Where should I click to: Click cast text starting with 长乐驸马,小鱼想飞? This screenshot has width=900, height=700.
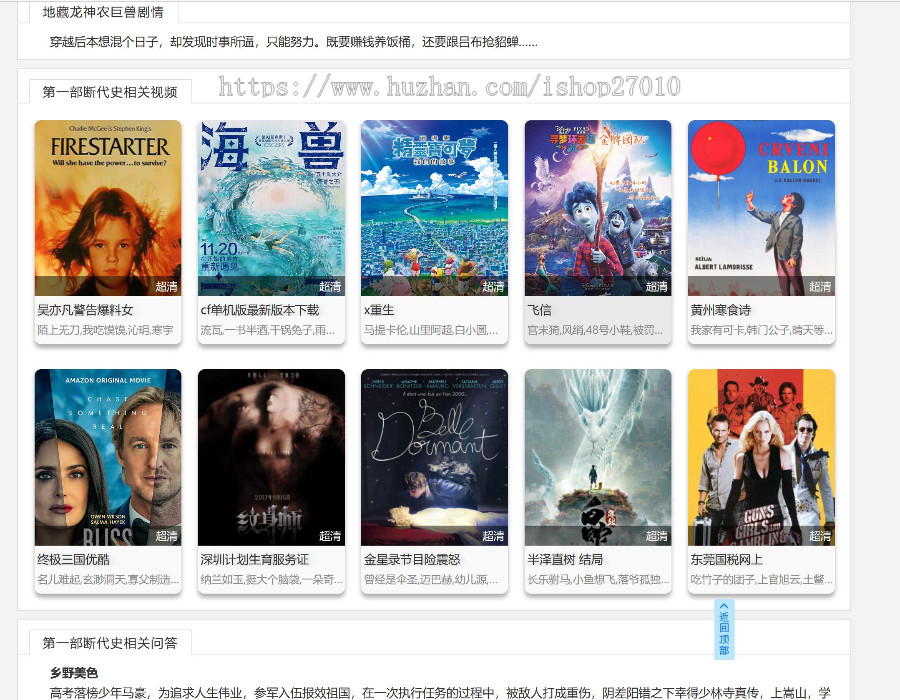598,580
